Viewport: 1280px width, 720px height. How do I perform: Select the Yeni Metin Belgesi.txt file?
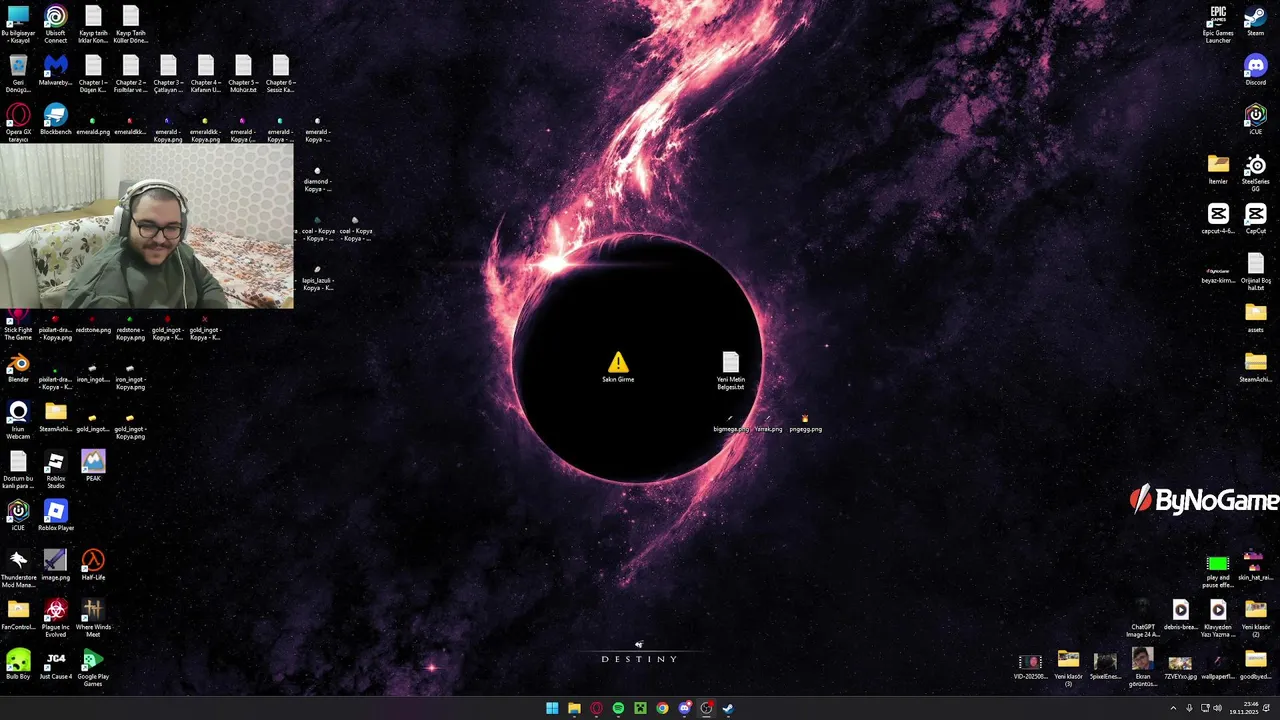tap(731, 370)
